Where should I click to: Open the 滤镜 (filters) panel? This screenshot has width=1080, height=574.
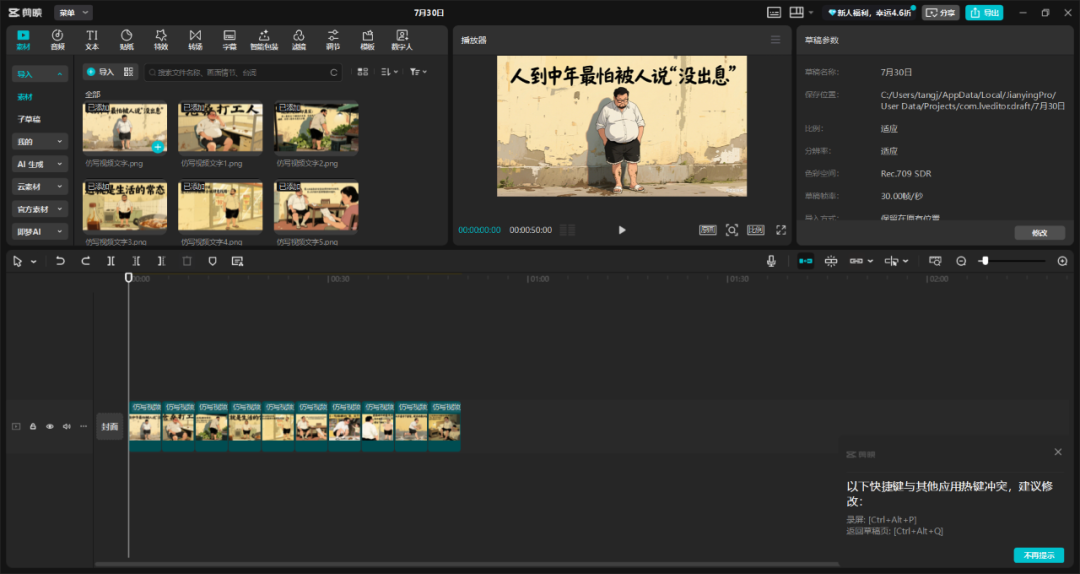[298, 39]
